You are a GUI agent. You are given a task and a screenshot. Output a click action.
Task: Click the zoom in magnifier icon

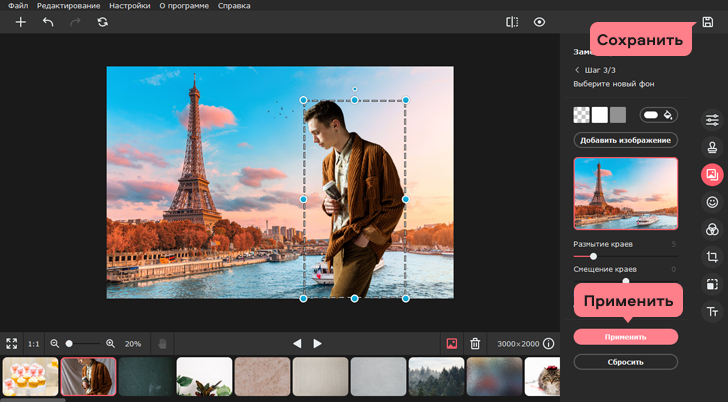pos(111,343)
